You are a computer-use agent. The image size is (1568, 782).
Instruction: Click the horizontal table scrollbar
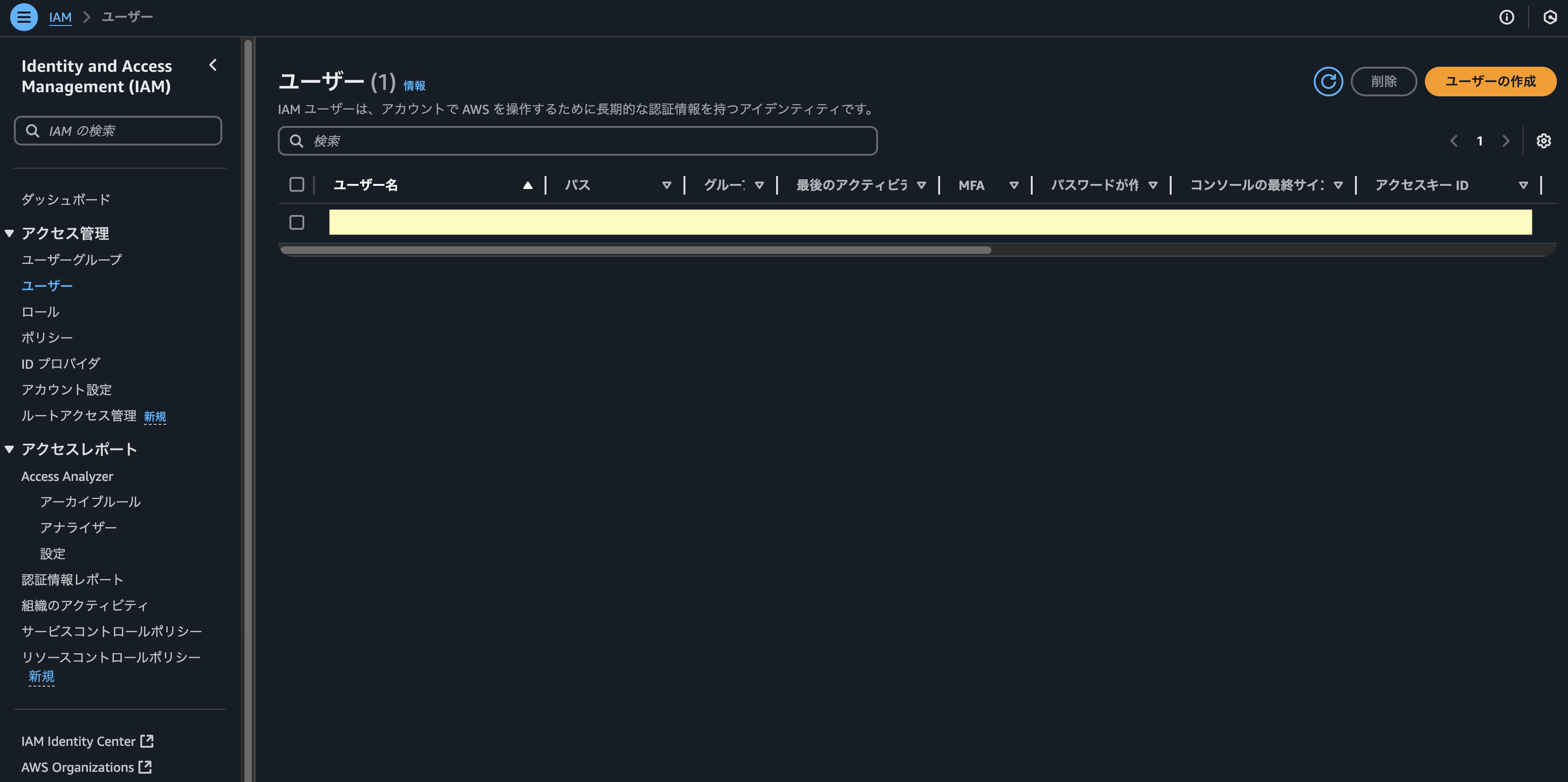(635, 250)
